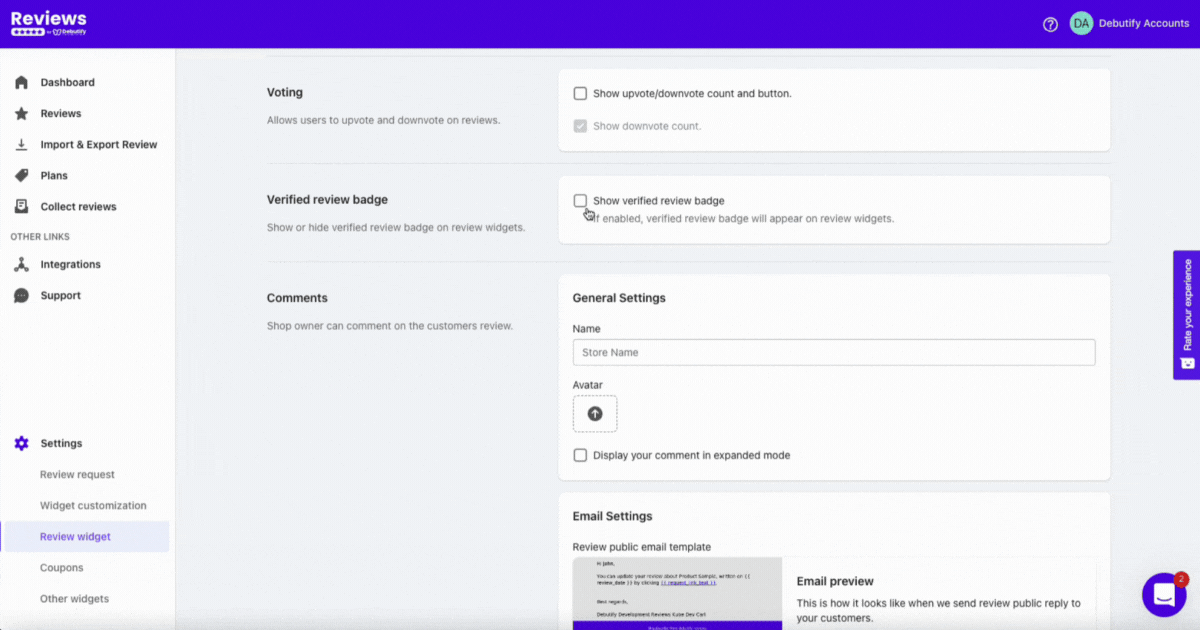Viewport: 1200px width, 630px height.
Task: Open the Dashboard menu item
Action: [68, 82]
